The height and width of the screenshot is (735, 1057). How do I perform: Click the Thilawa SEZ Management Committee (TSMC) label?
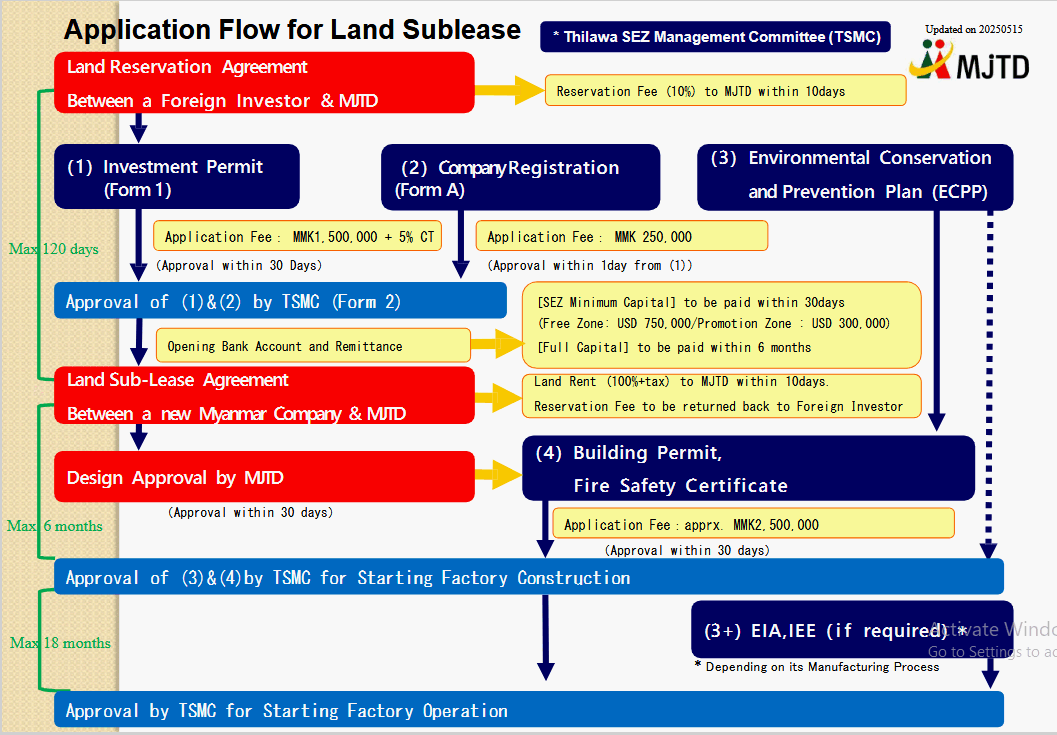(x=715, y=38)
